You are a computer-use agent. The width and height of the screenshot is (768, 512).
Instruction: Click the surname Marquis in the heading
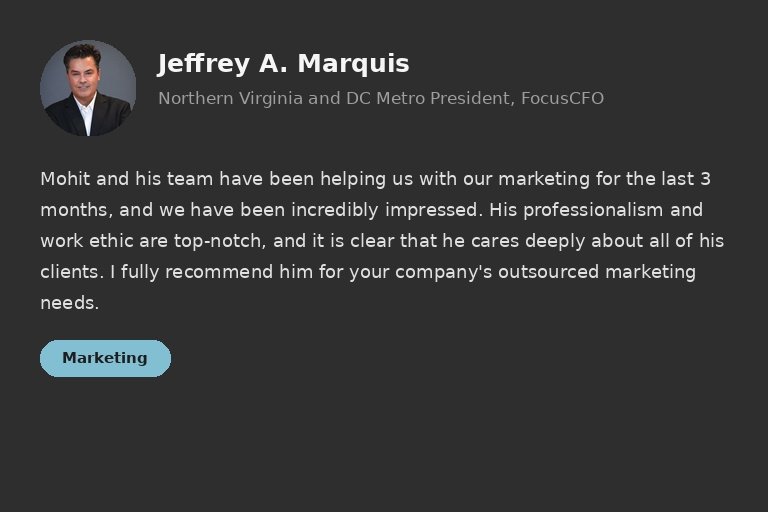click(x=353, y=65)
